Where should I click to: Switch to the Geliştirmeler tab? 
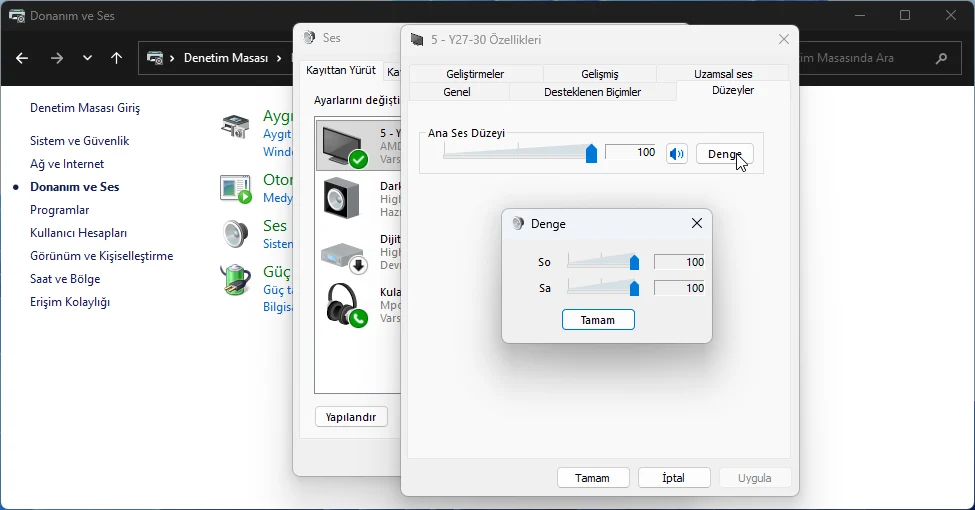[475, 74]
